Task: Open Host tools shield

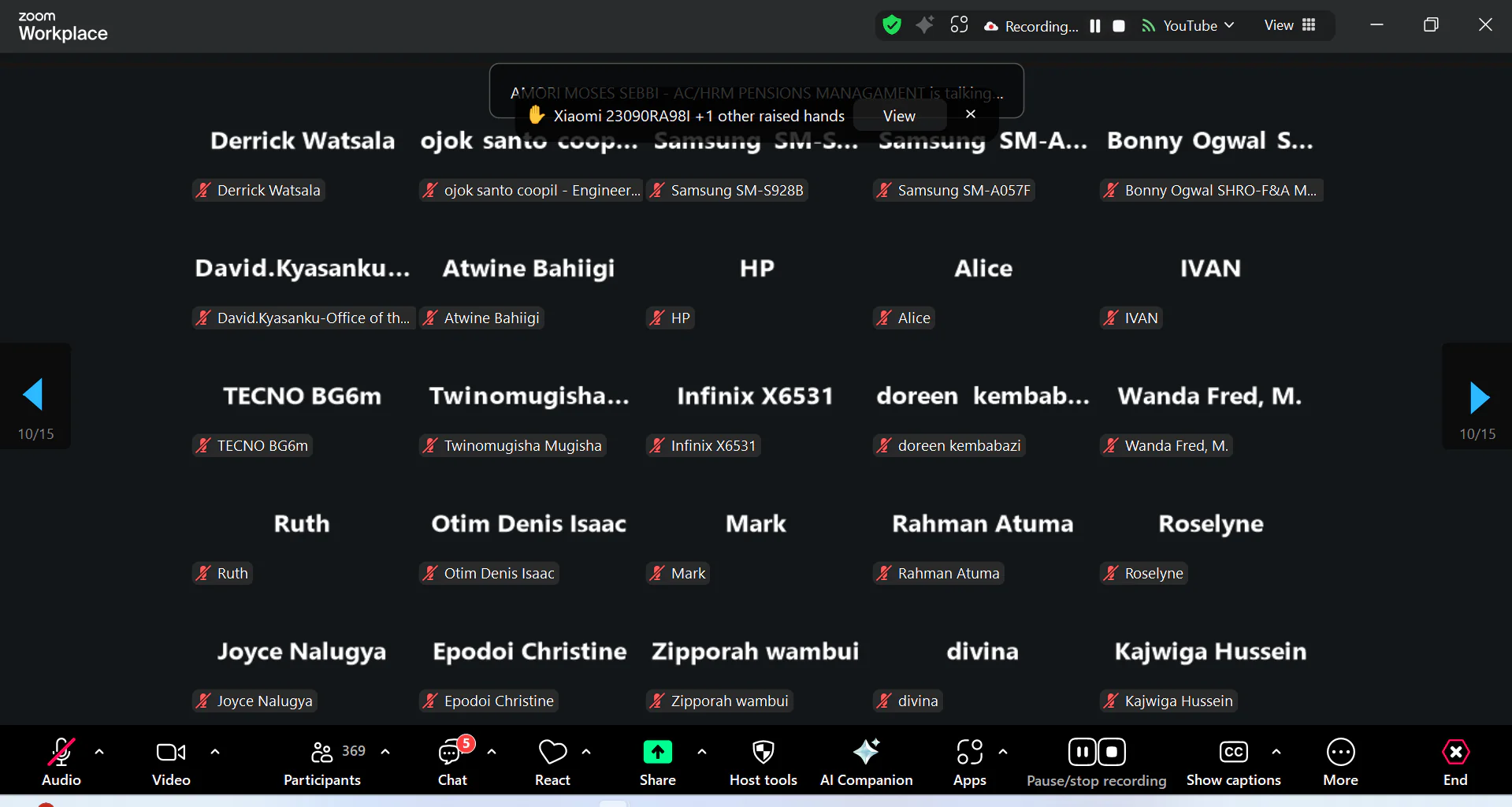Action: pyautogui.click(x=763, y=761)
